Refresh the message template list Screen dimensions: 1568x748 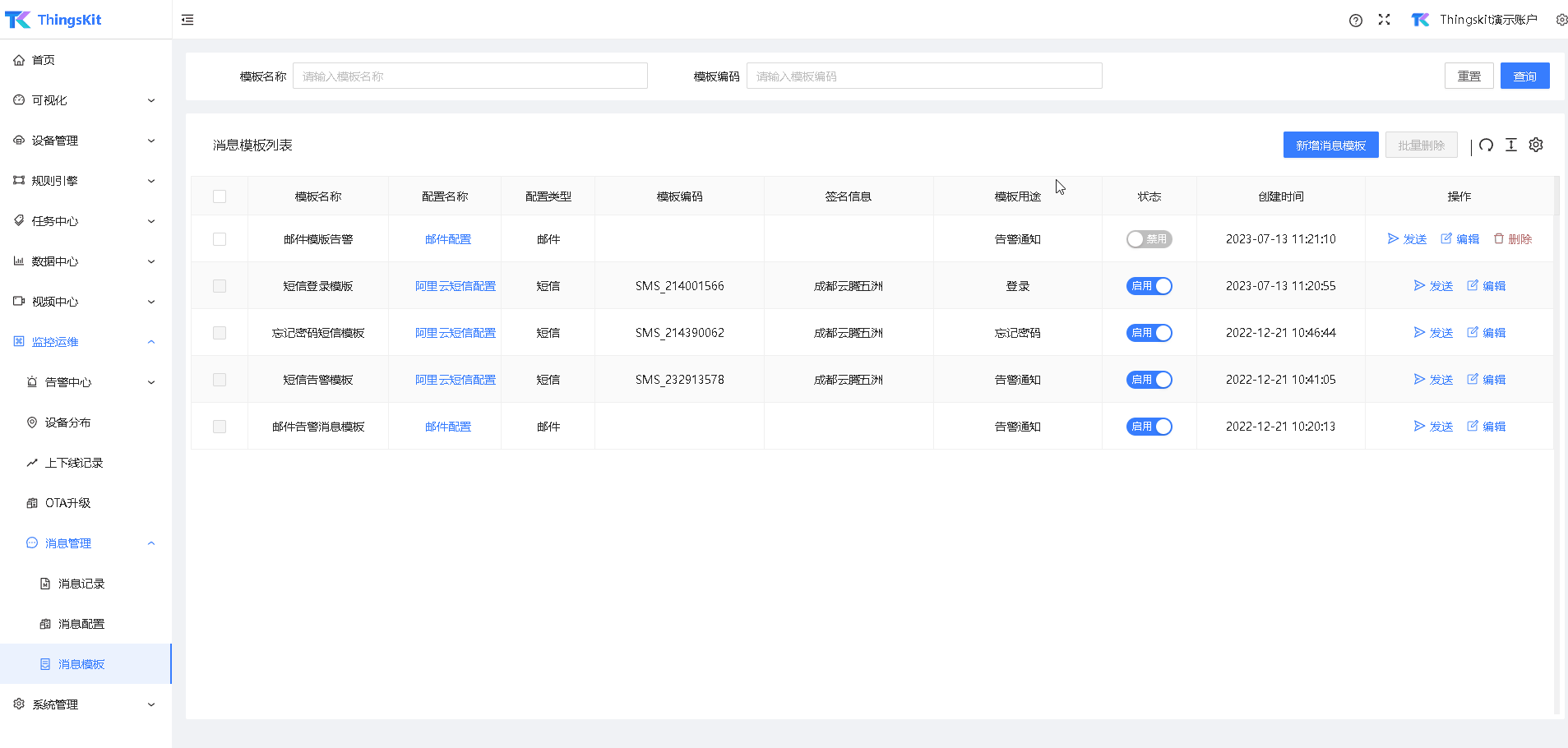point(1485,145)
